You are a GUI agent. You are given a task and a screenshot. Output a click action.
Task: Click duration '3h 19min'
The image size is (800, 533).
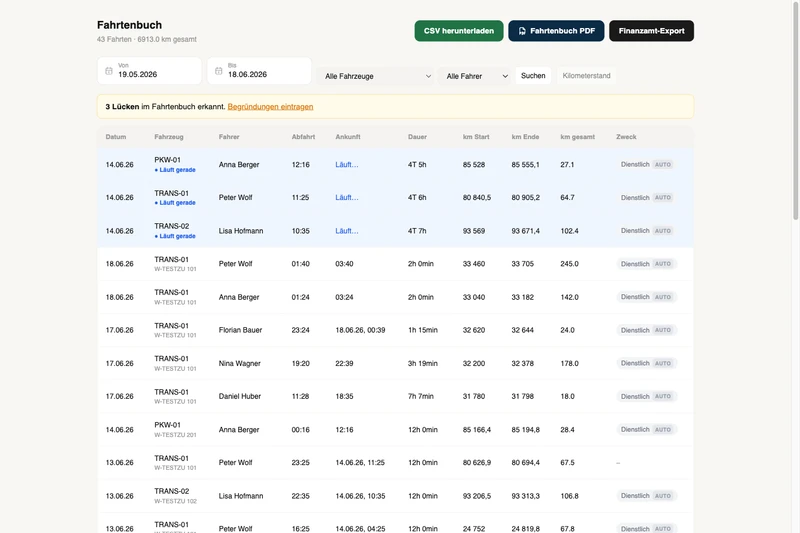click(x=422, y=363)
